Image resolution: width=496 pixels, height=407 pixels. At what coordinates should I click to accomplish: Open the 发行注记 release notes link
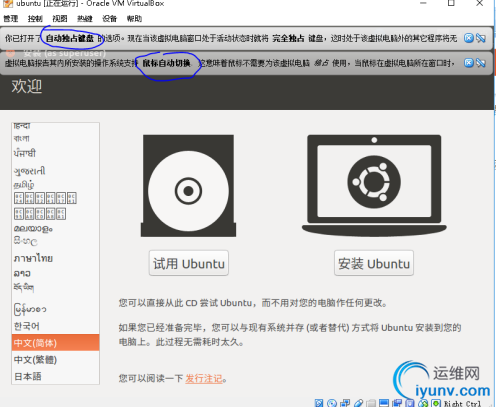click(204, 379)
